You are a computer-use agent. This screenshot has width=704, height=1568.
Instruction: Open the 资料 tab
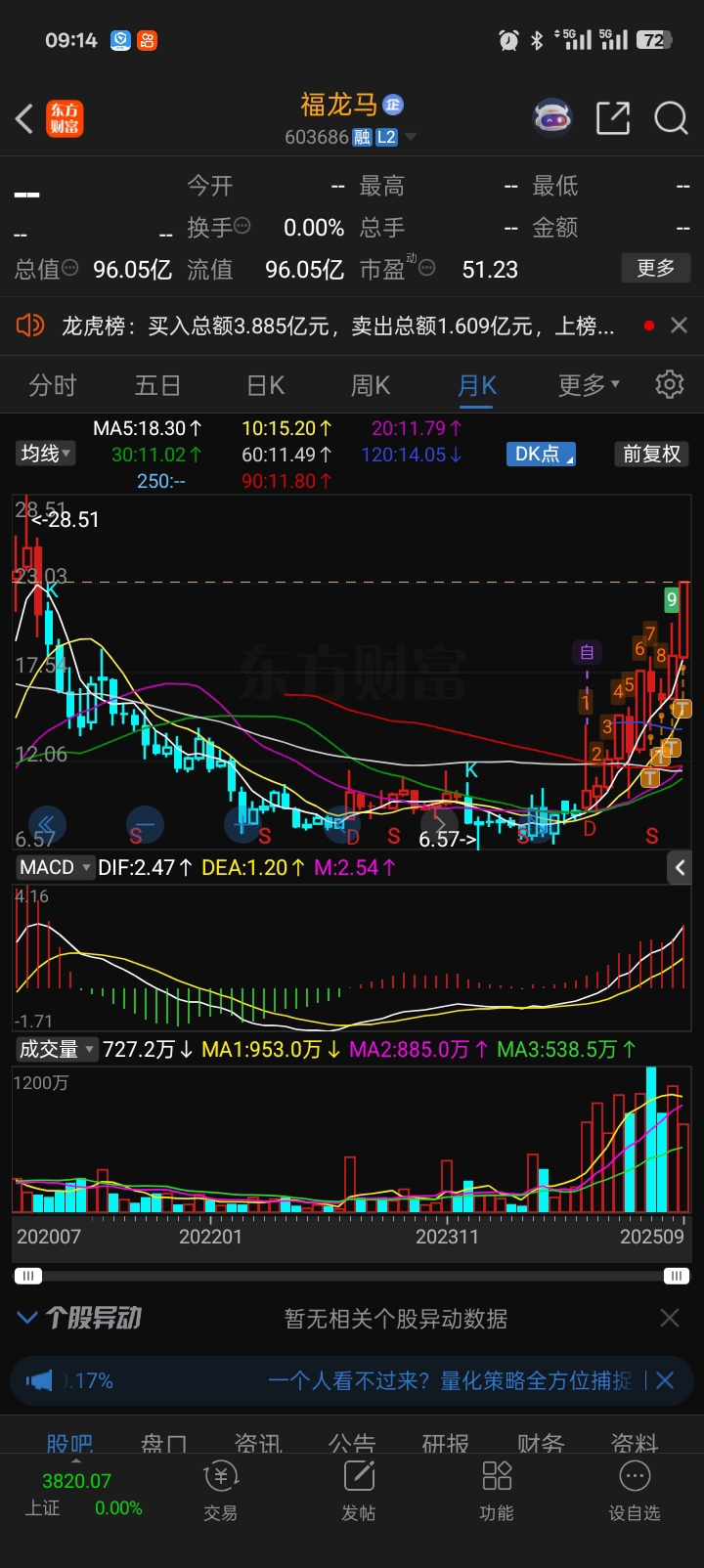pos(635,1443)
